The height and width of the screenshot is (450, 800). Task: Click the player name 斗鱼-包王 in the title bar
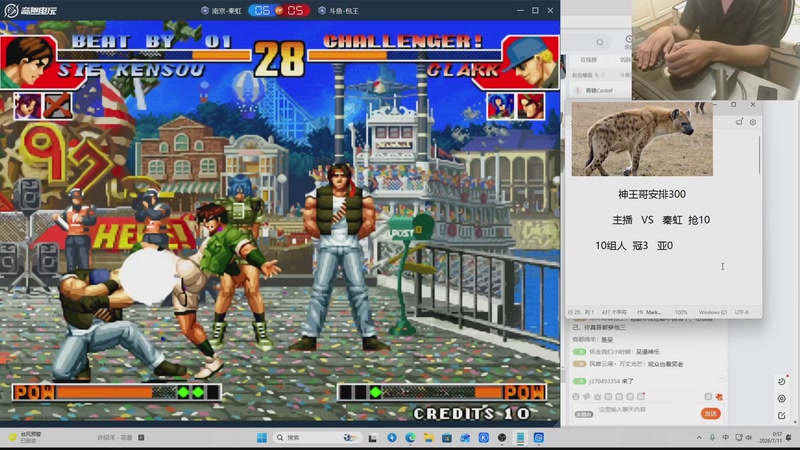[x=343, y=11]
